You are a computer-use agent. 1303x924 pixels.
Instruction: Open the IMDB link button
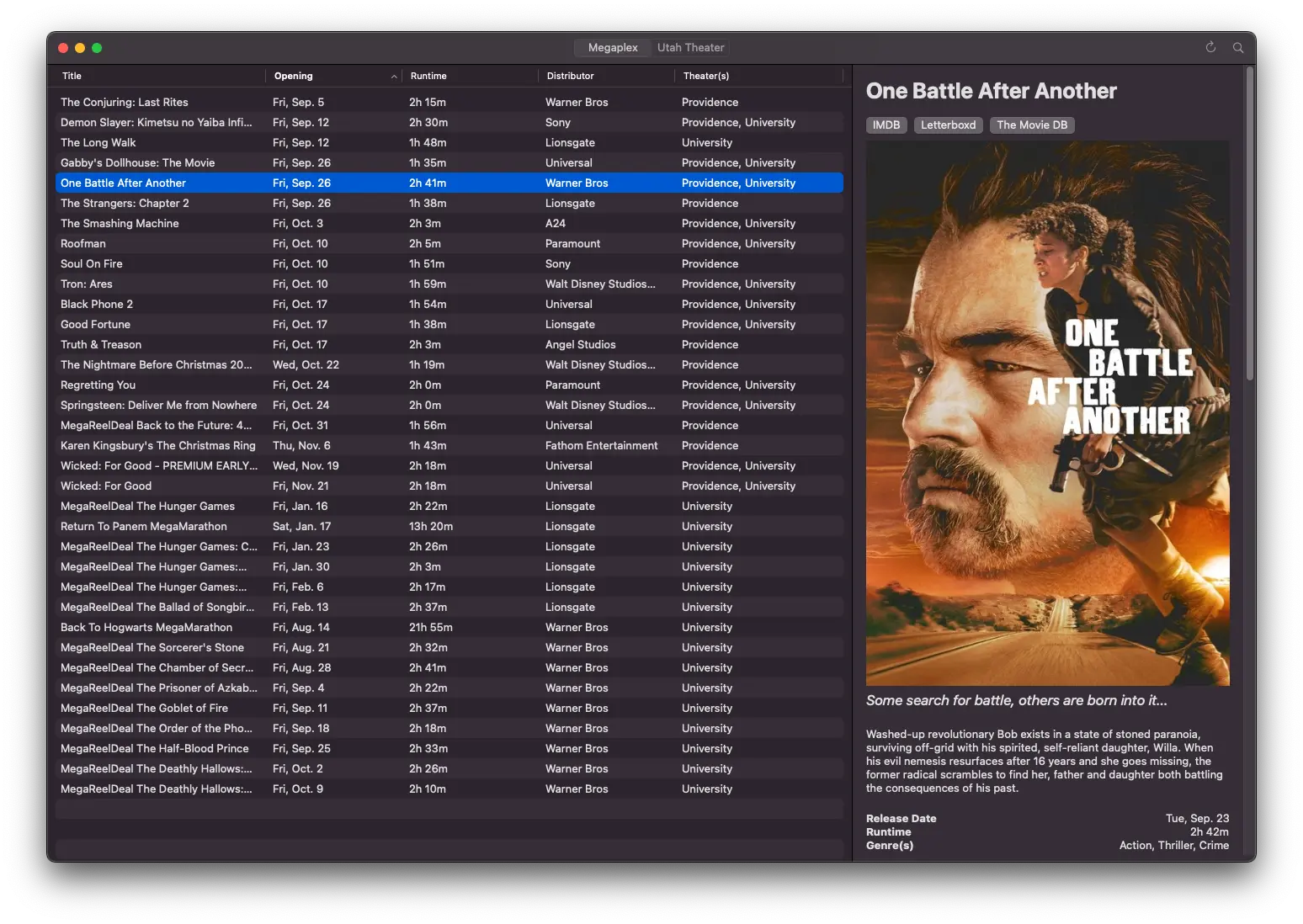(x=886, y=125)
